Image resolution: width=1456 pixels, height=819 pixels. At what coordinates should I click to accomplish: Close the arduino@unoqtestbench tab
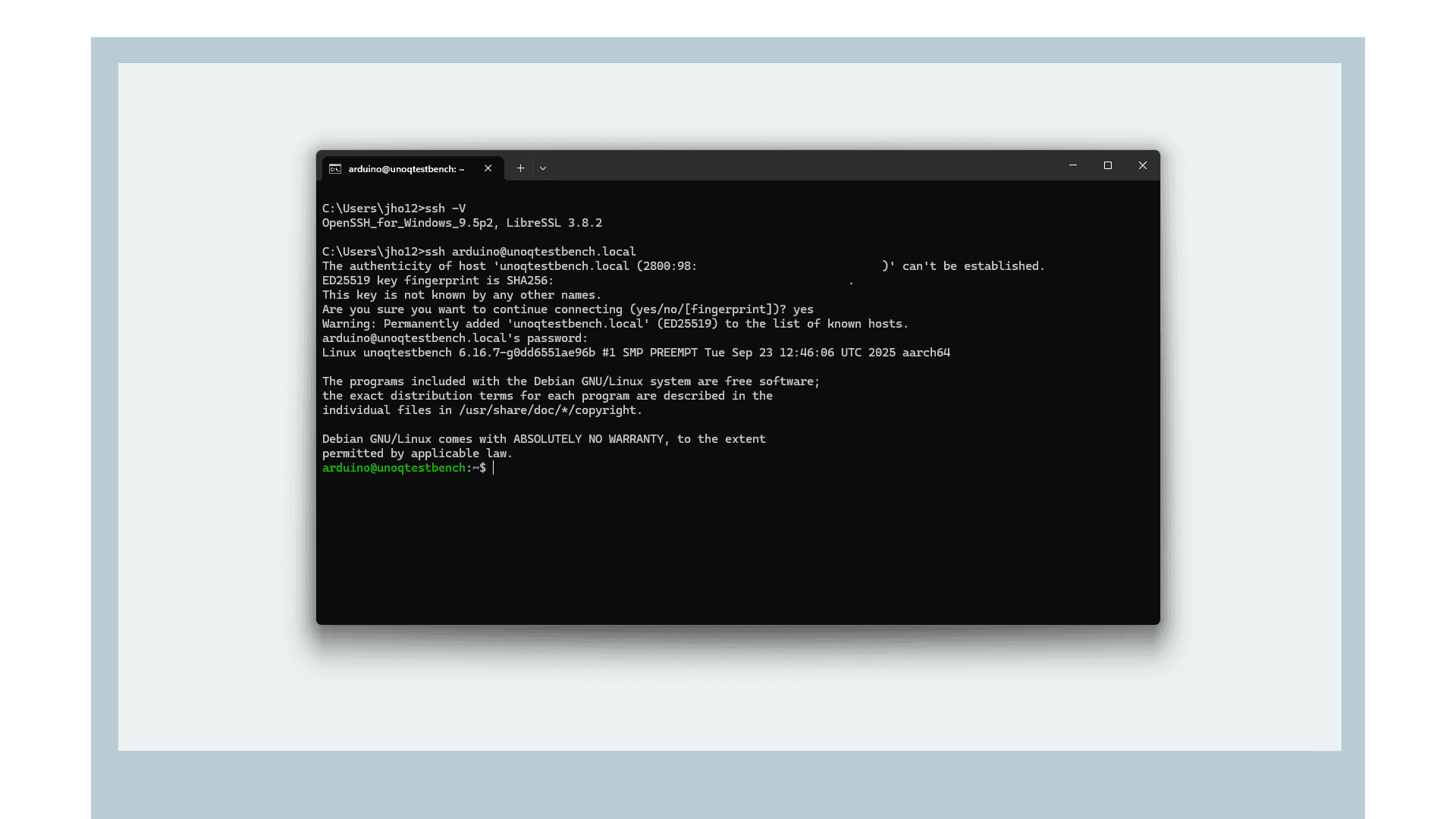point(488,168)
